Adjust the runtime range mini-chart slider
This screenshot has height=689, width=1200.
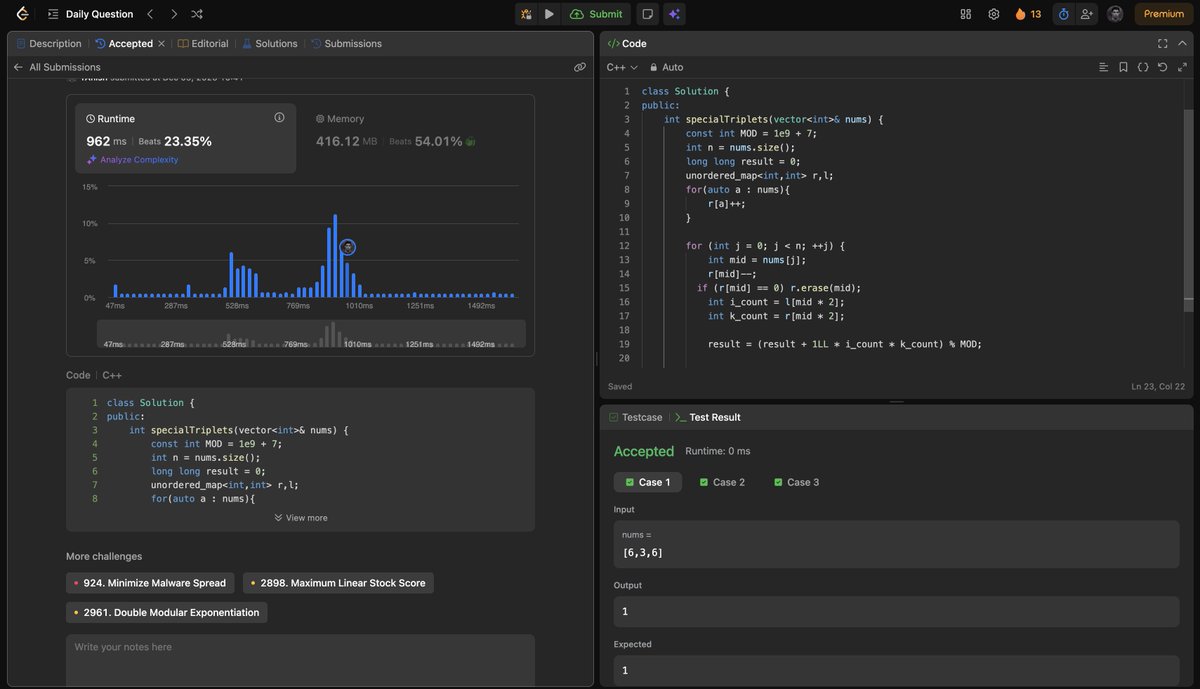[x=311, y=334]
